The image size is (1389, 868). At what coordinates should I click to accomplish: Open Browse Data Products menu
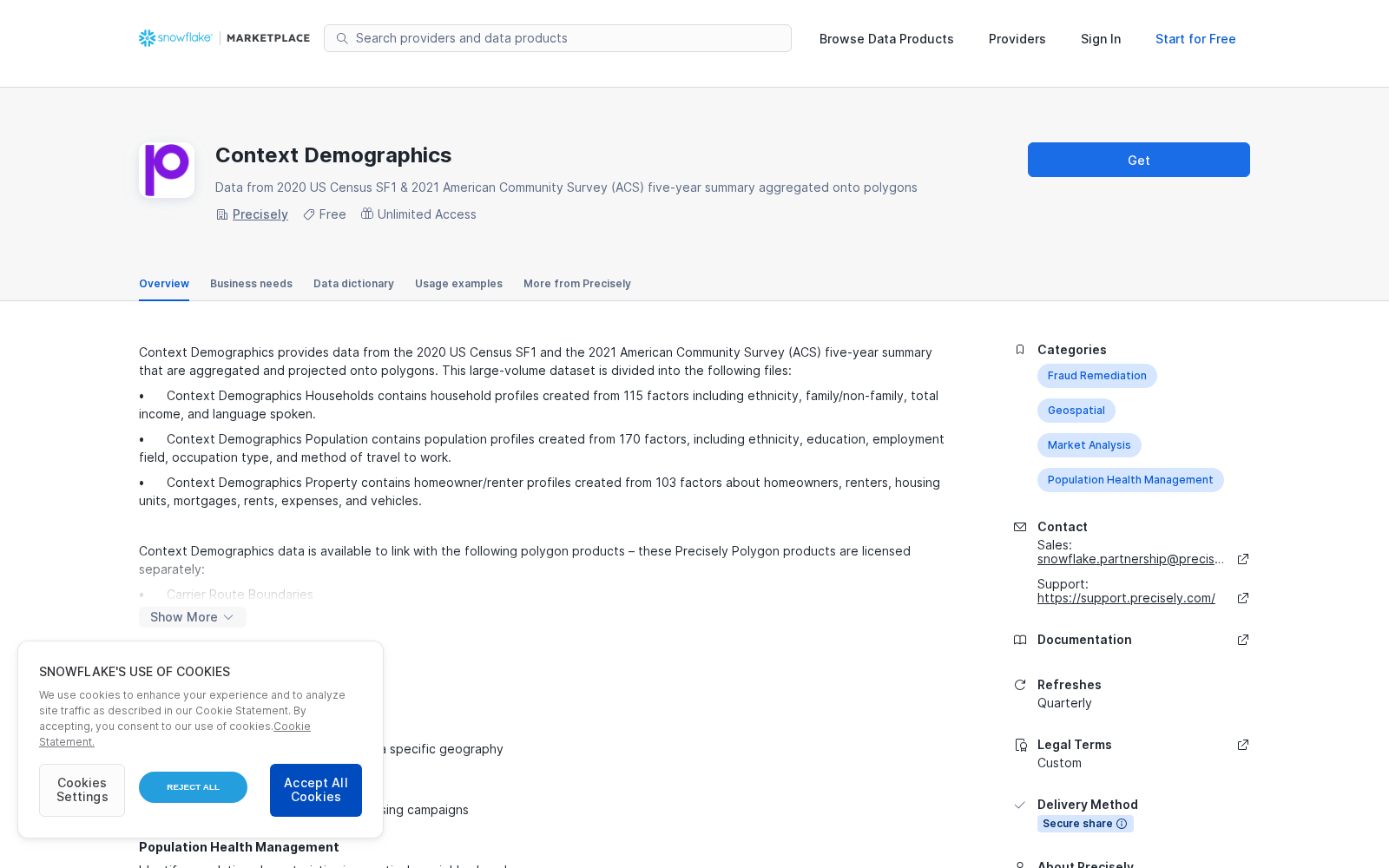tap(886, 39)
